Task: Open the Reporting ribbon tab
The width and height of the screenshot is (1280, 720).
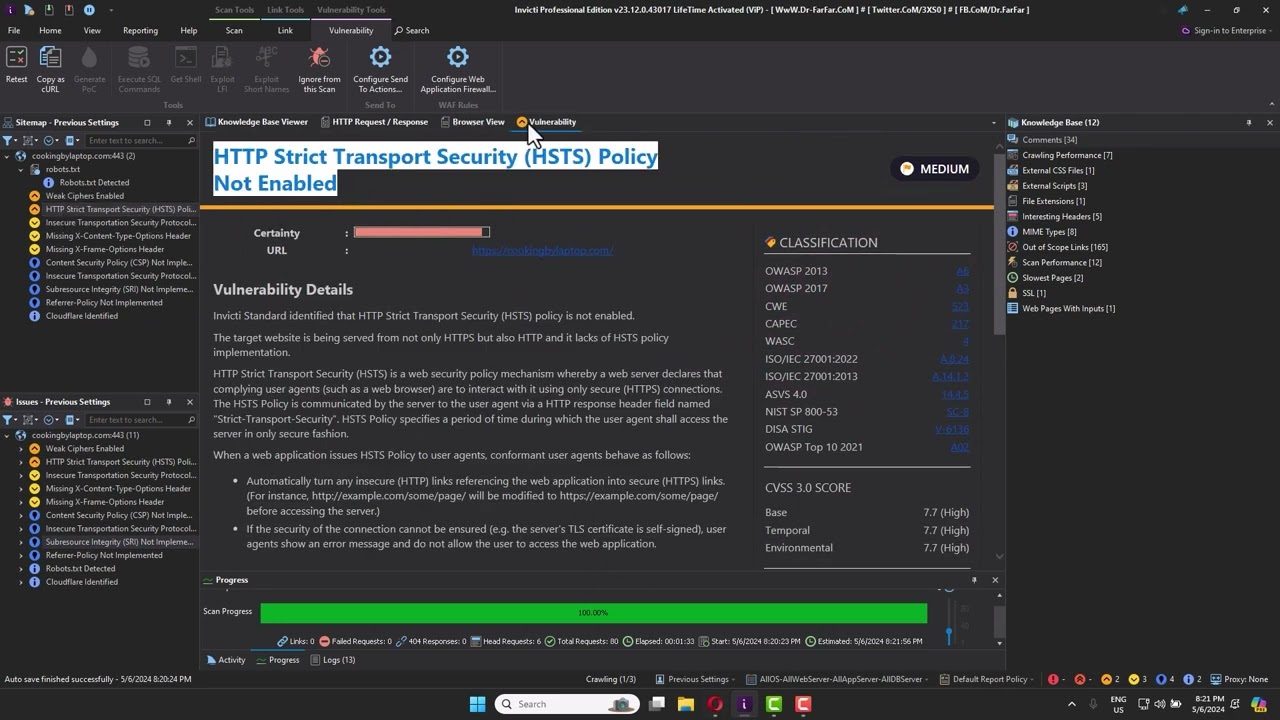Action: tap(140, 30)
